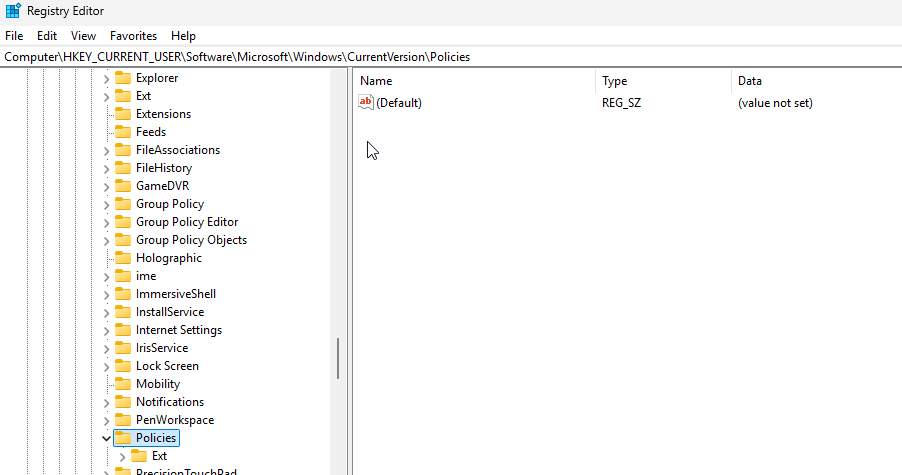Click the Holographic key folder icon
This screenshot has height=475, width=902.
tap(123, 258)
